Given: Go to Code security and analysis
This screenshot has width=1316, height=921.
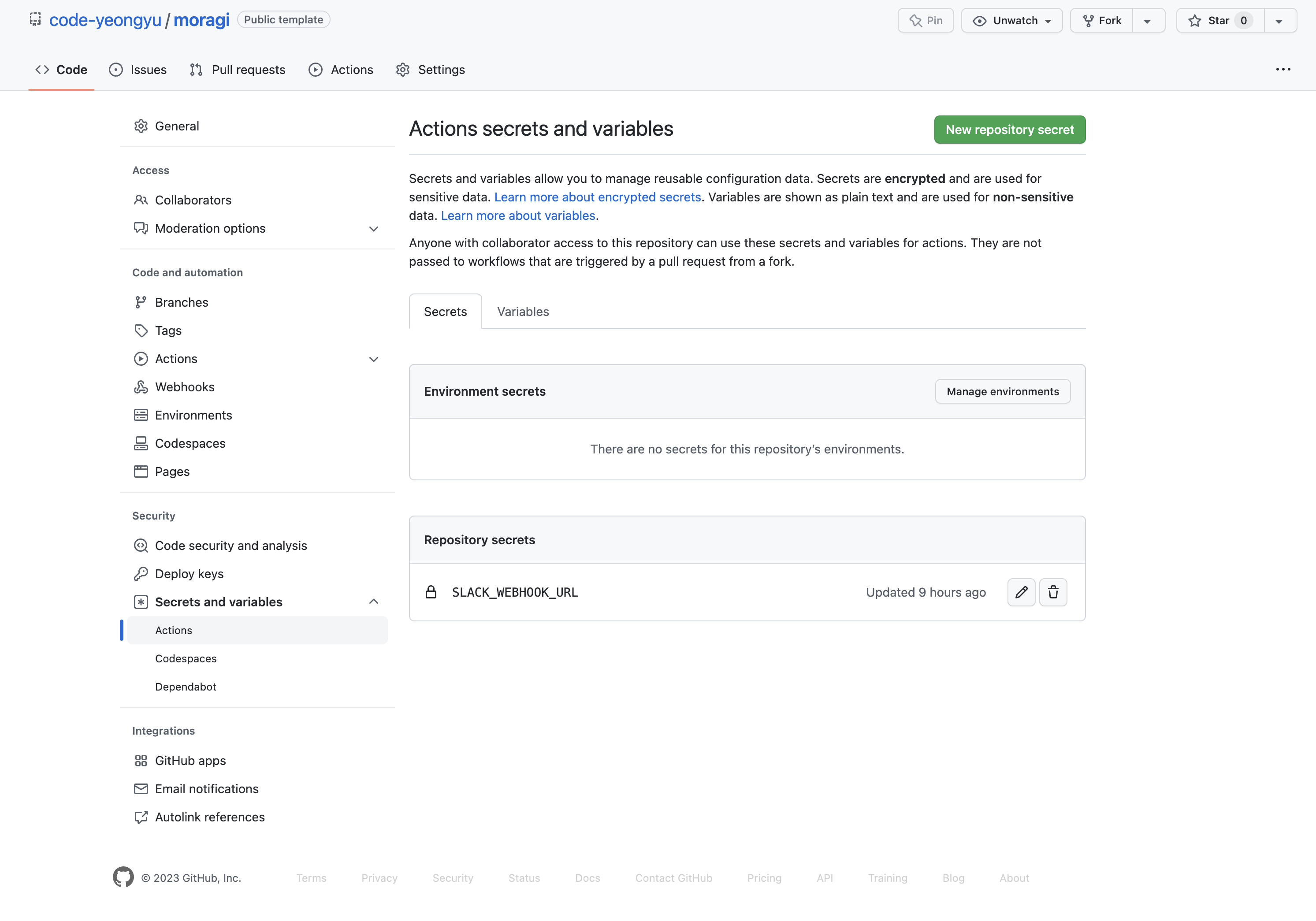Looking at the screenshot, I should pos(231,546).
